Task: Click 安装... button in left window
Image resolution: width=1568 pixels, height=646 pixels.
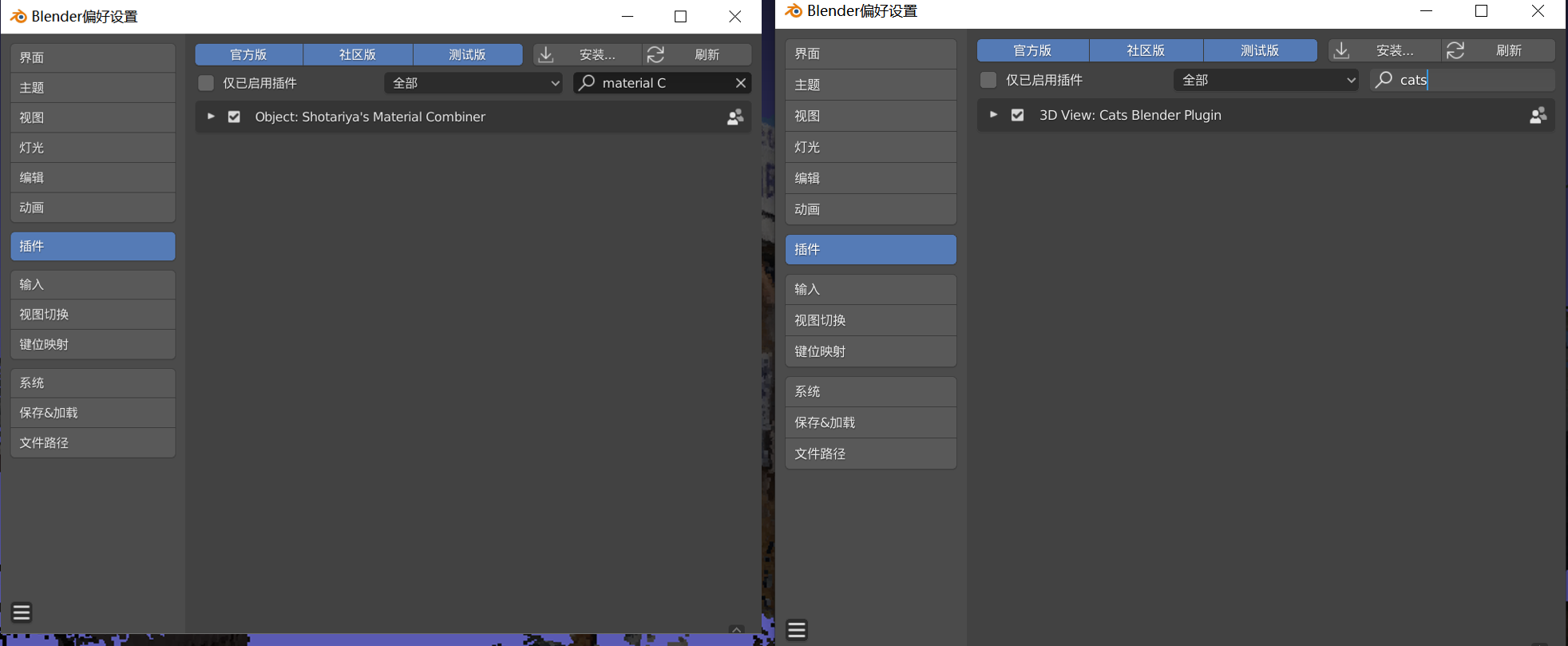Action: 587,54
